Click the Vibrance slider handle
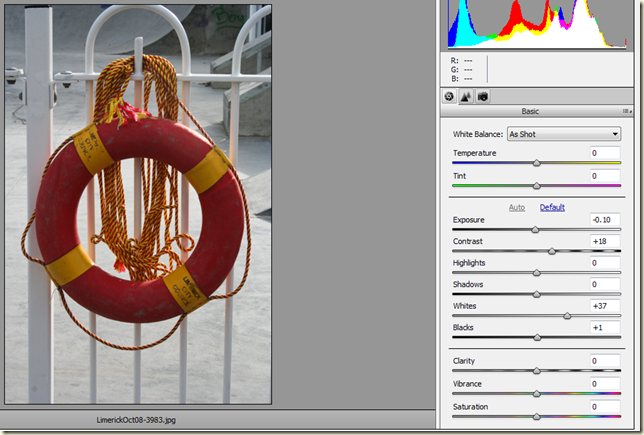 [x=537, y=394]
